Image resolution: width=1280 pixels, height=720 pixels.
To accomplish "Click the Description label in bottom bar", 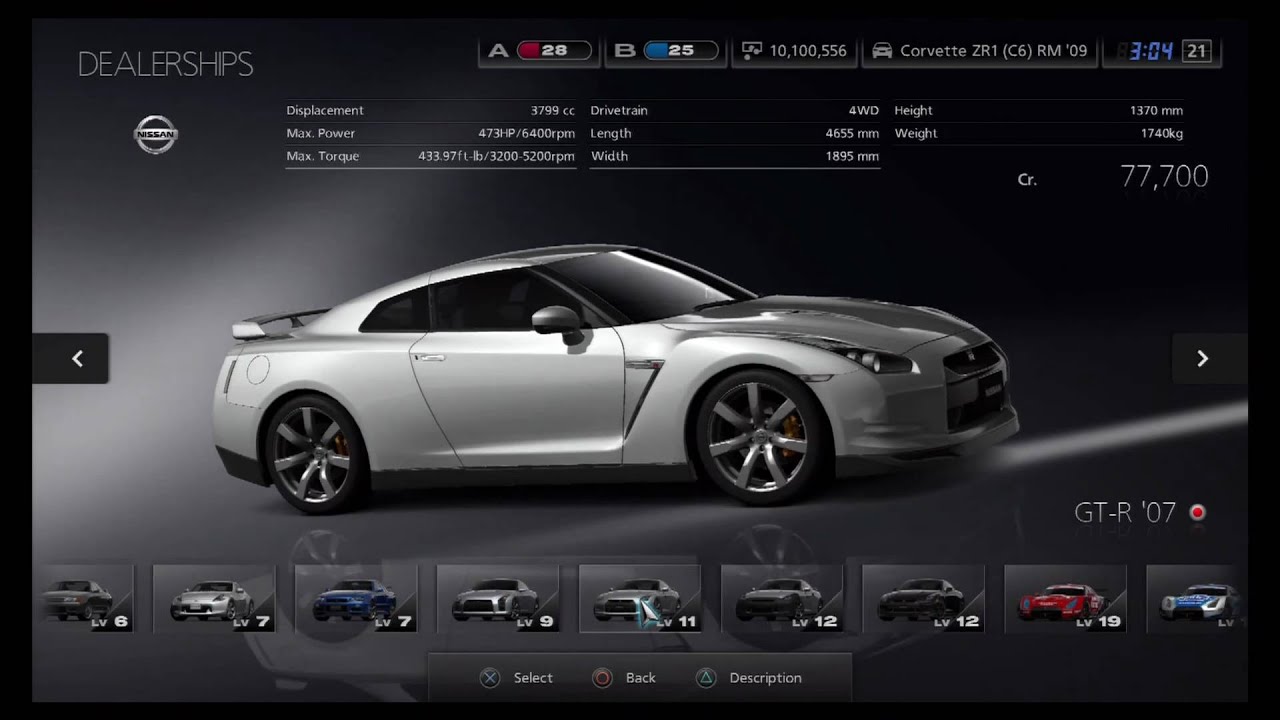I will tap(765, 678).
